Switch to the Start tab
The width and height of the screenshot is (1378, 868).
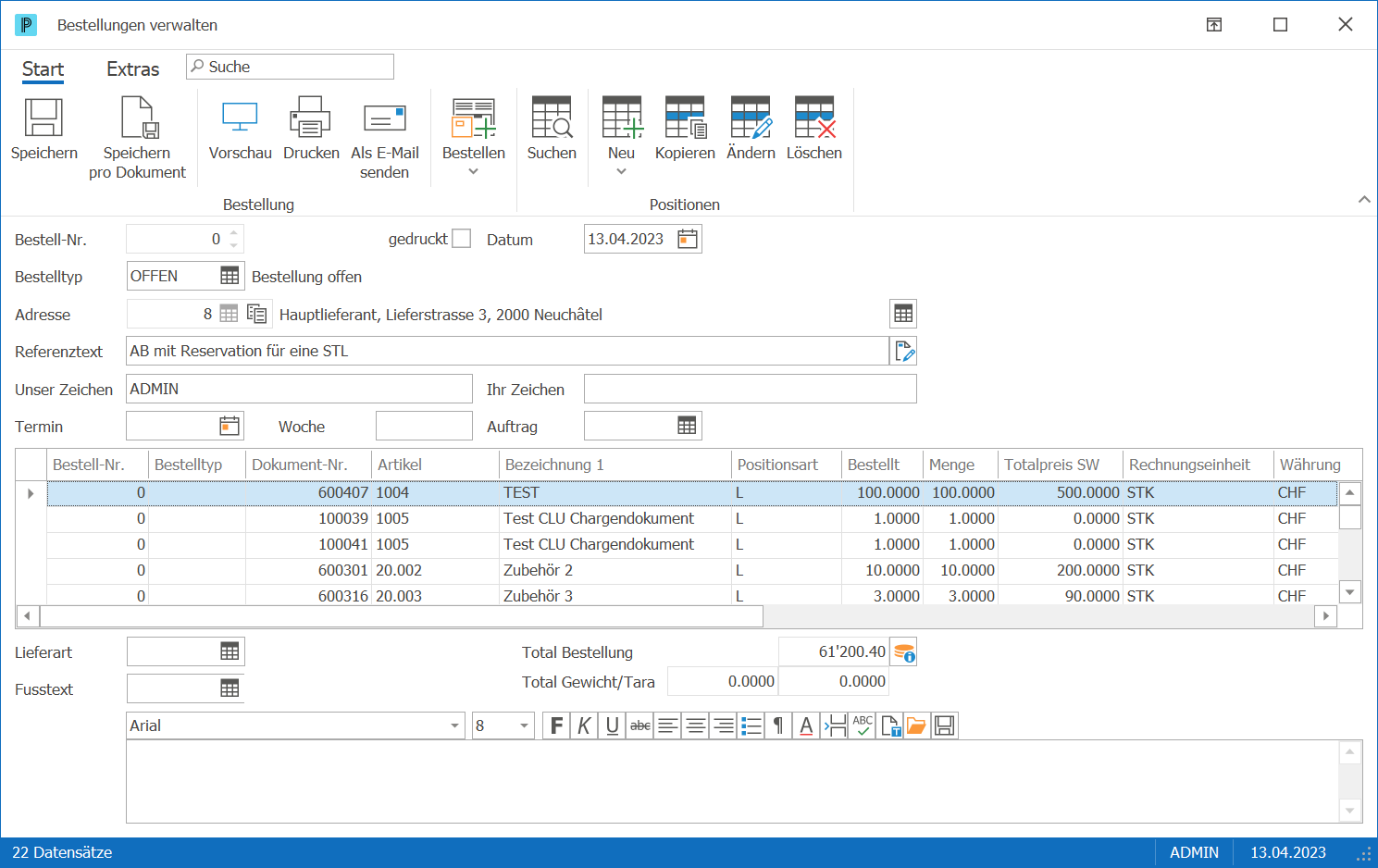click(43, 69)
